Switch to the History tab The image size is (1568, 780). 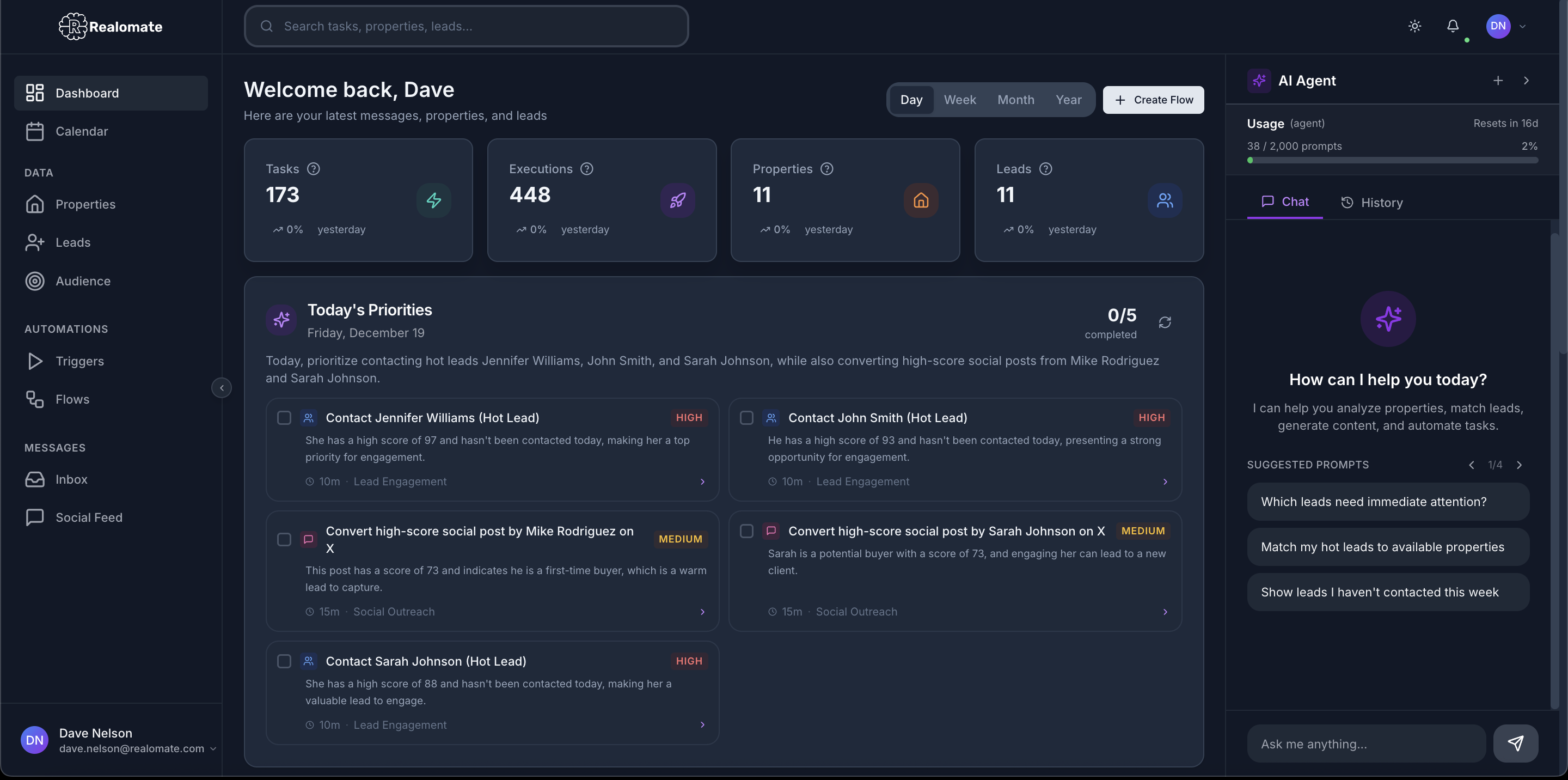(x=1371, y=202)
